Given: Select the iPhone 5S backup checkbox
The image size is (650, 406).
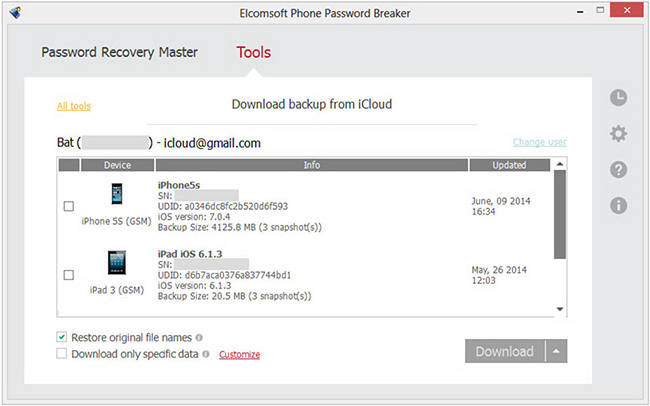Looking at the screenshot, I should 68,206.
